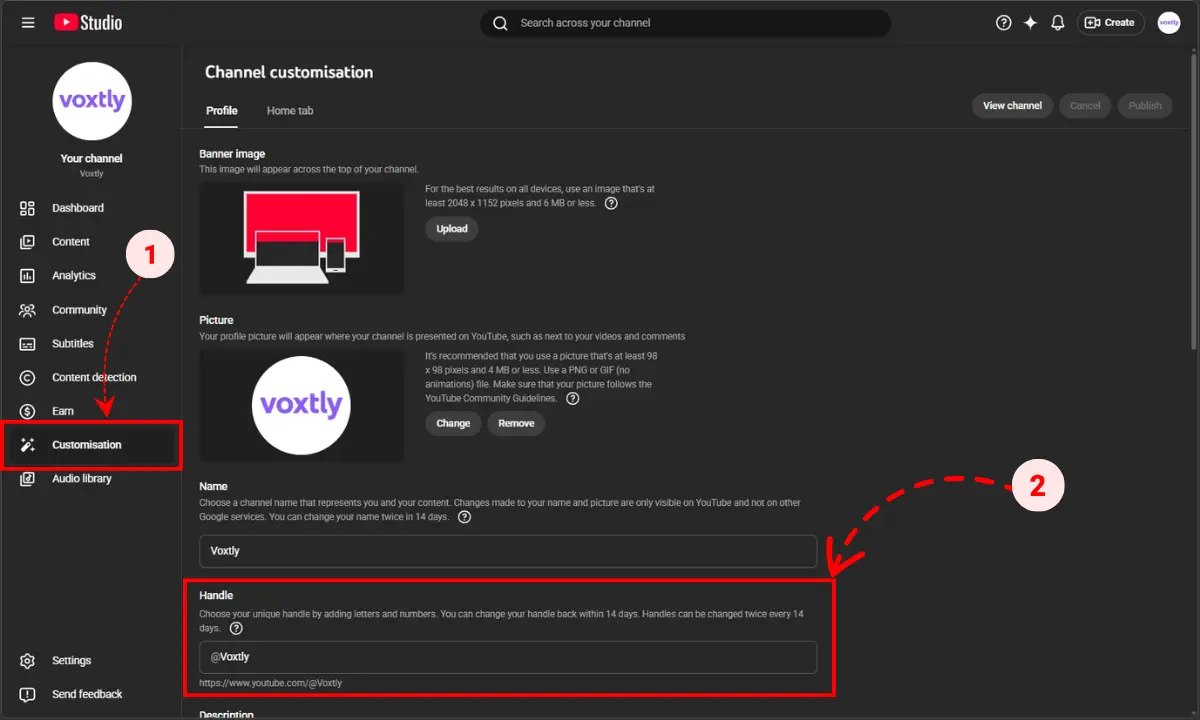Click the Subtitles icon in sidebar
The width and height of the screenshot is (1200, 720).
[28, 344]
